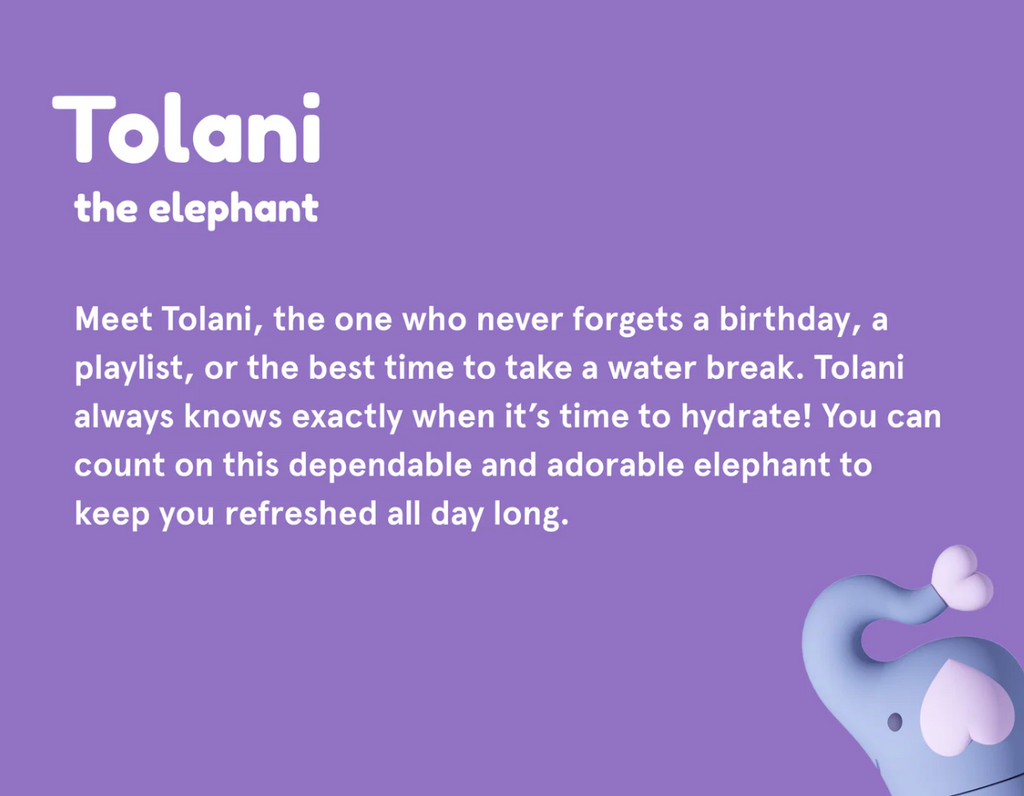Click the word 'forgets' in the first line
The height and width of the screenshot is (796, 1024).
[x=628, y=320]
